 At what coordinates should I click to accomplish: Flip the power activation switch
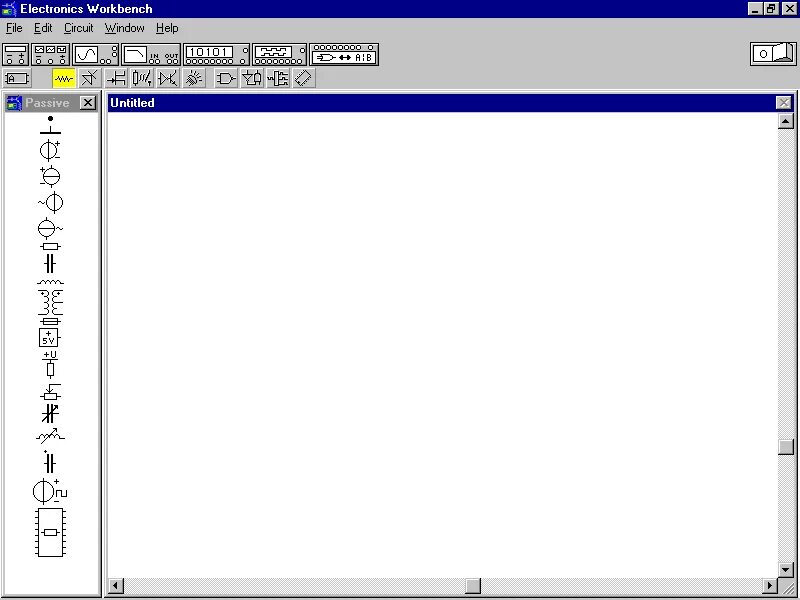tap(773, 54)
